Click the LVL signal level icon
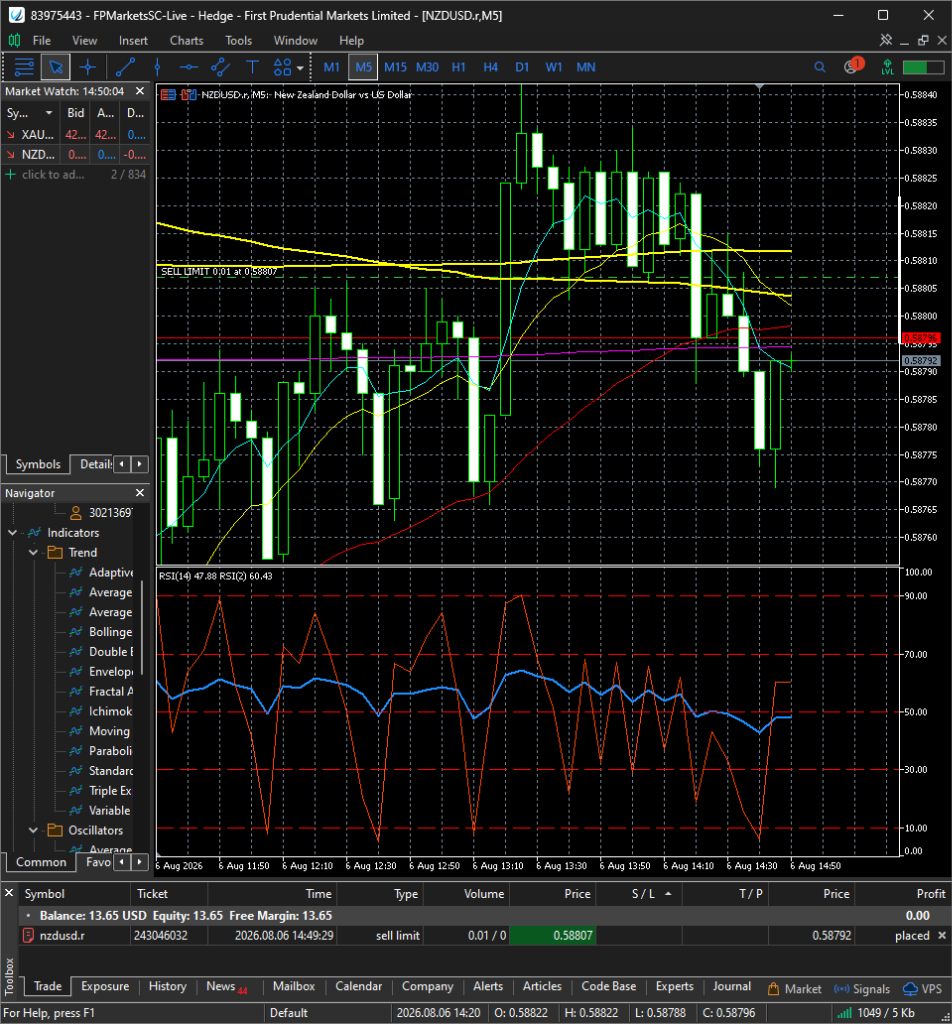This screenshot has height=1024, width=952. [887, 67]
